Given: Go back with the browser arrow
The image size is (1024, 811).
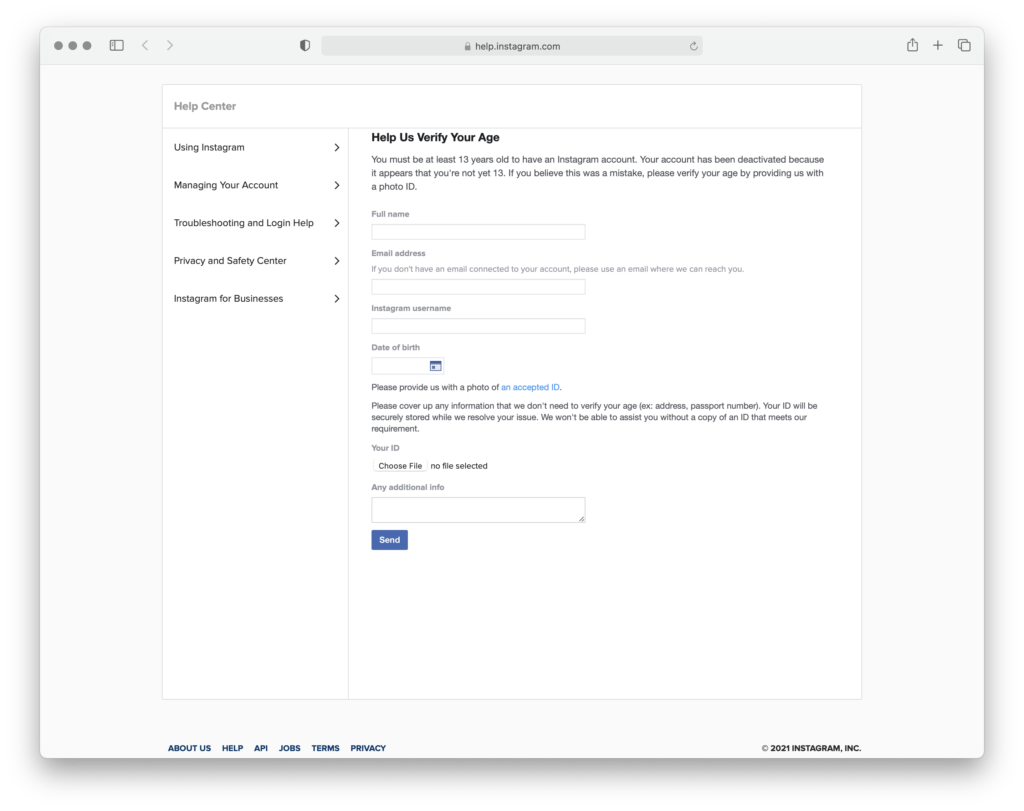Looking at the screenshot, I should pos(145,45).
